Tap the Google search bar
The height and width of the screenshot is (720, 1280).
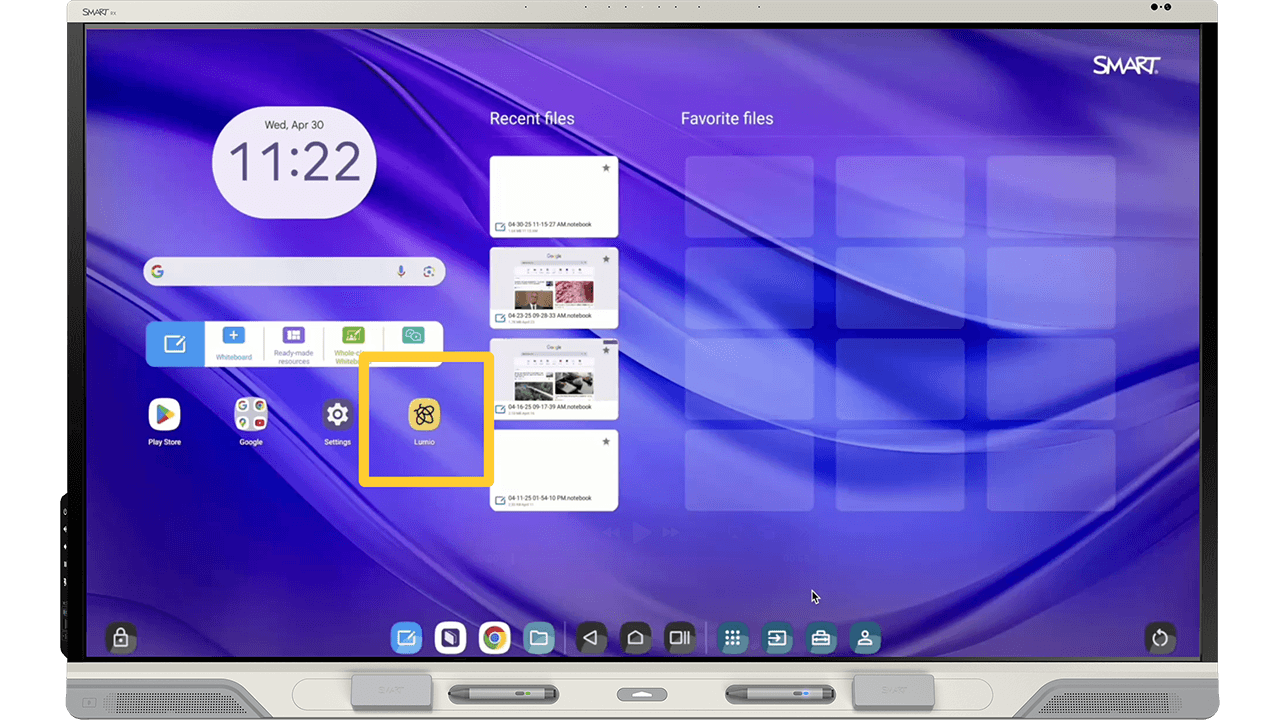280,270
